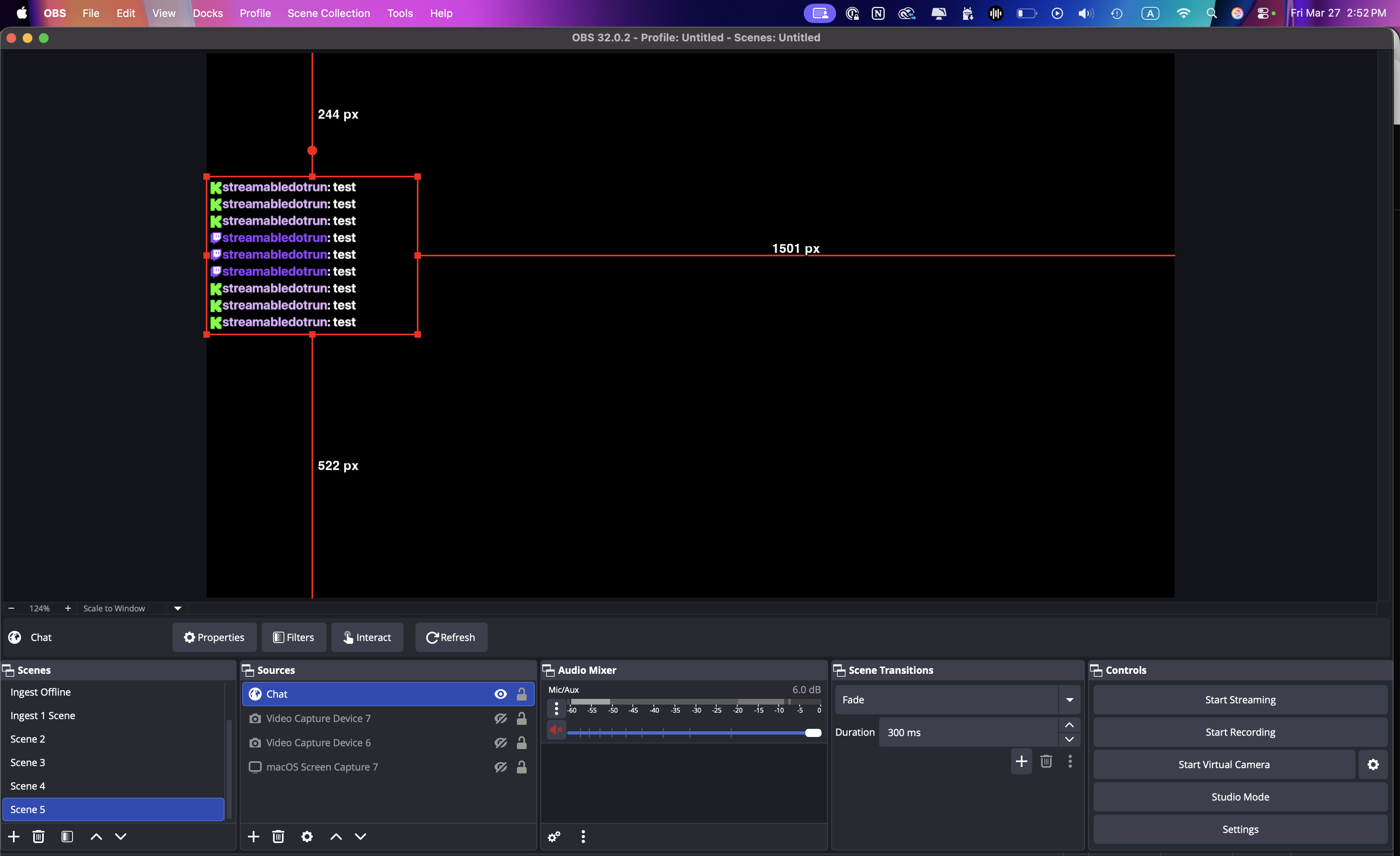Open the Fade transition dropdown

tap(1070, 700)
